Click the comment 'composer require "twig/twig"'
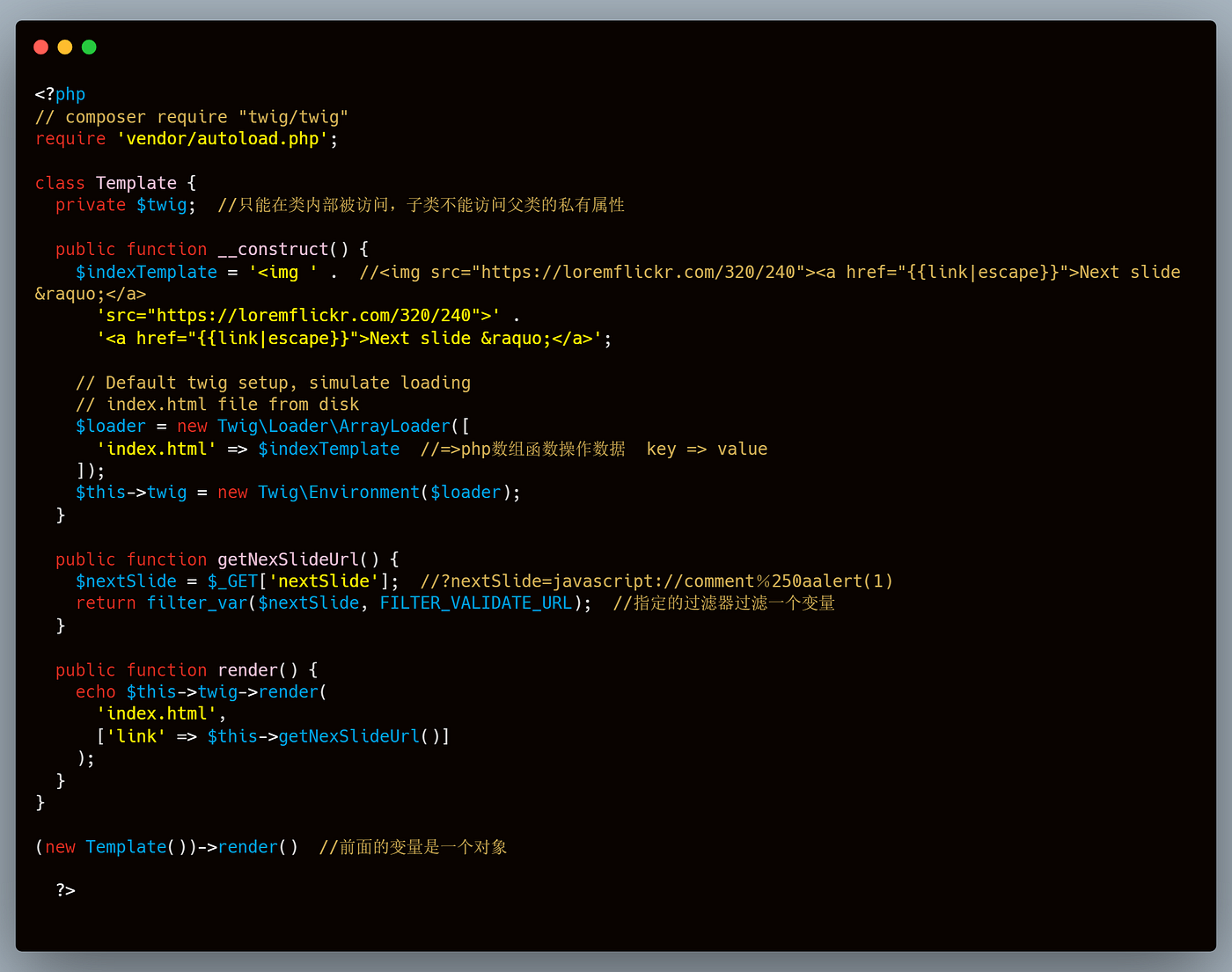The height and width of the screenshot is (972, 1232). coord(207,117)
